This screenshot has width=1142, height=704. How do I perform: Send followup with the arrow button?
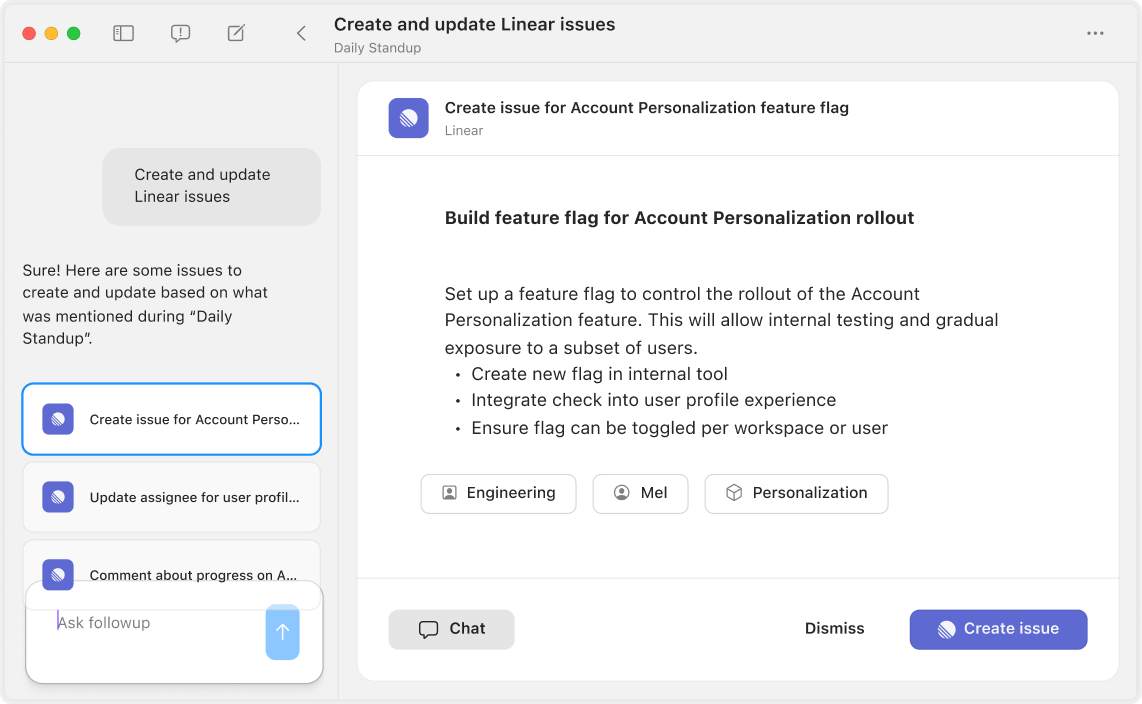pos(282,632)
